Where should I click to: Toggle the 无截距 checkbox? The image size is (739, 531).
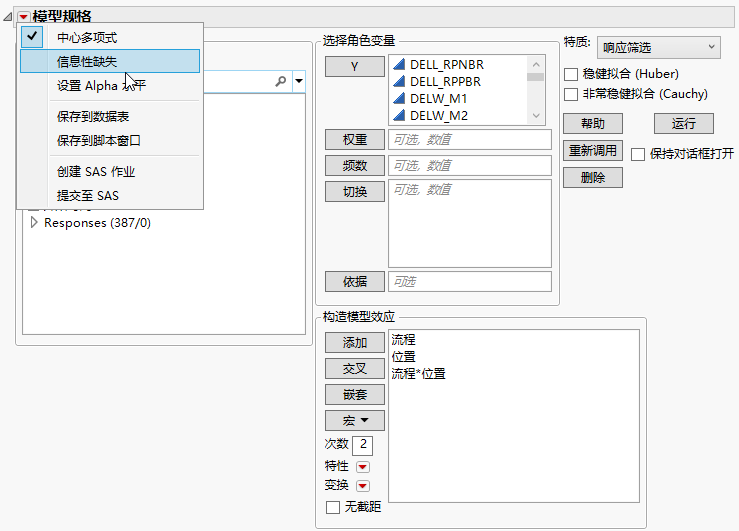click(333, 507)
